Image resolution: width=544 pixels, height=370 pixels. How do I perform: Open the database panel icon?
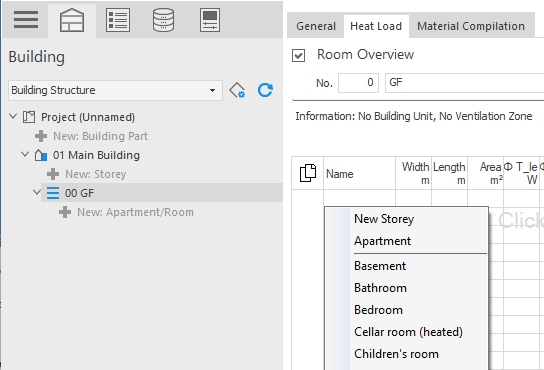163,20
